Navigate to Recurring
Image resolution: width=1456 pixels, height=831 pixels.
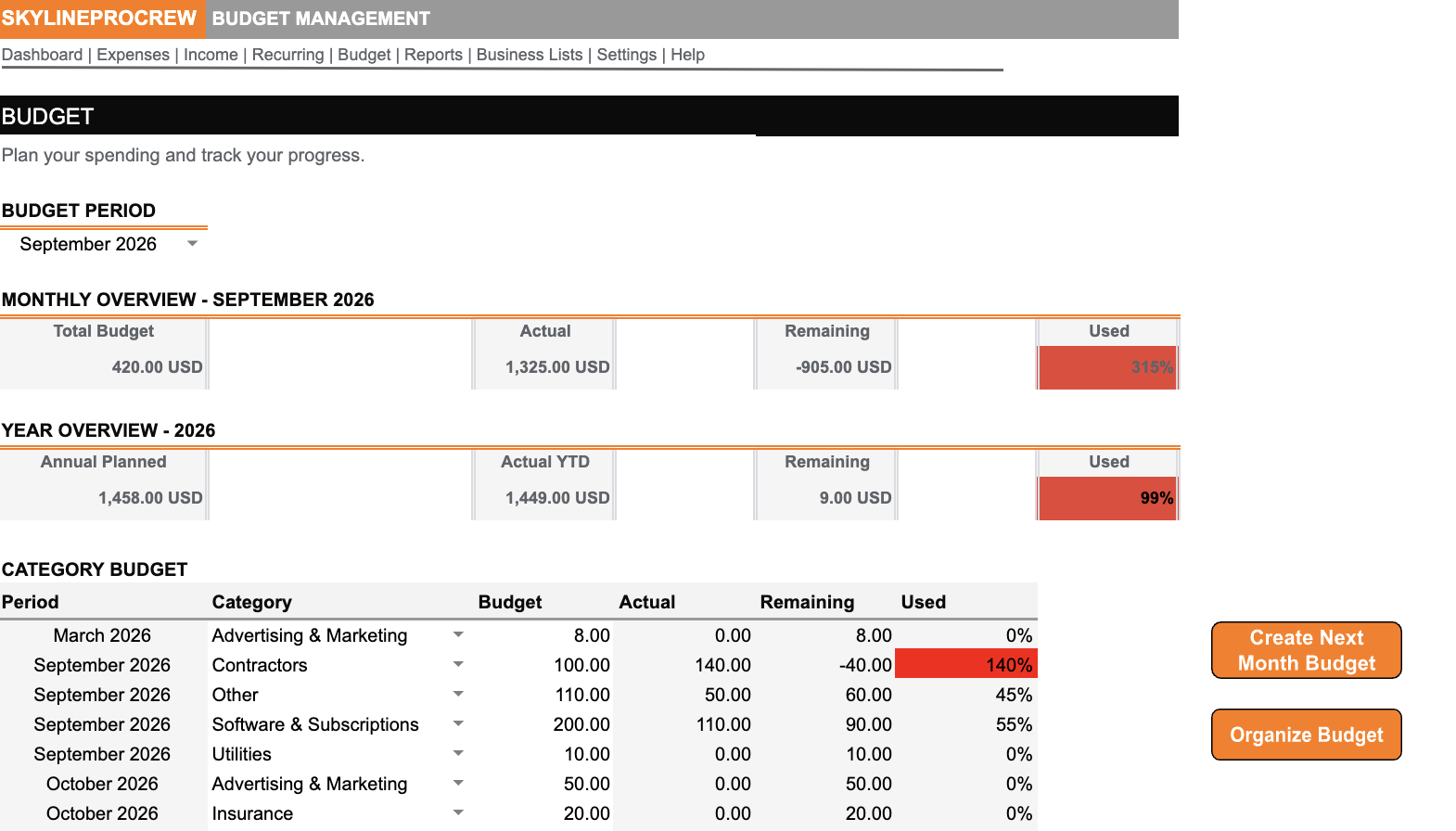pos(287,55)
